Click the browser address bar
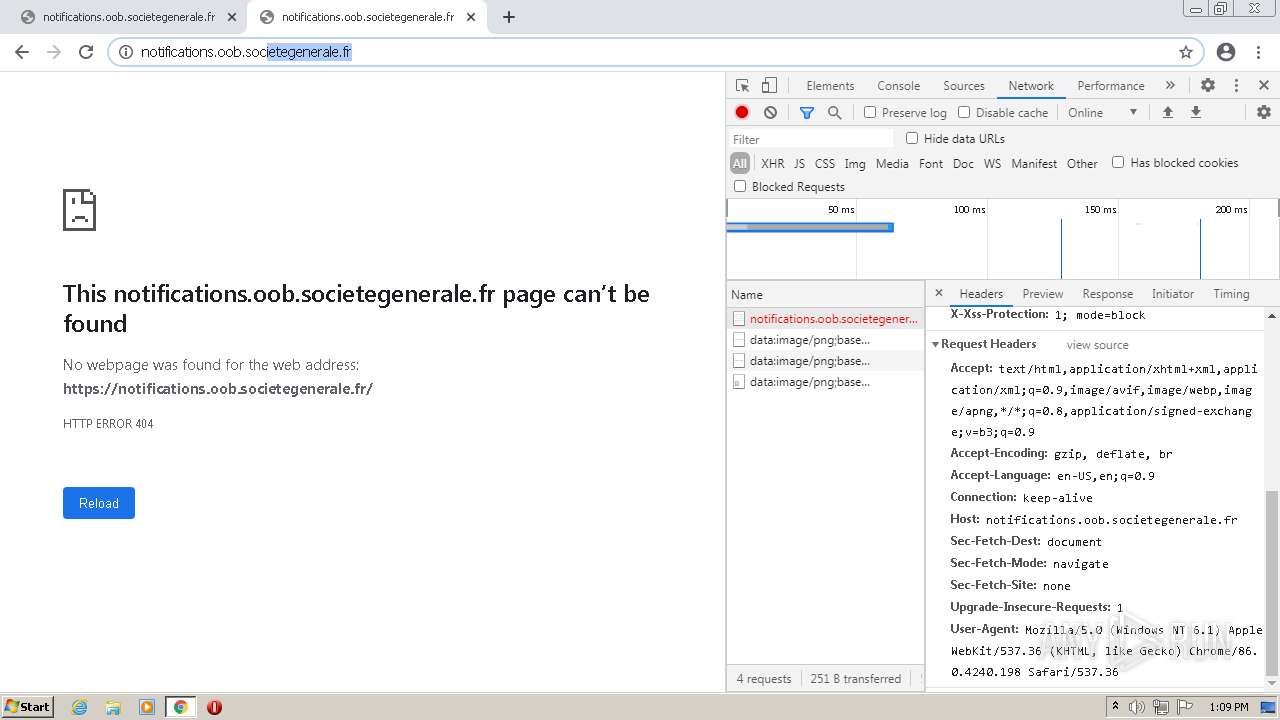 coord(655,52)
